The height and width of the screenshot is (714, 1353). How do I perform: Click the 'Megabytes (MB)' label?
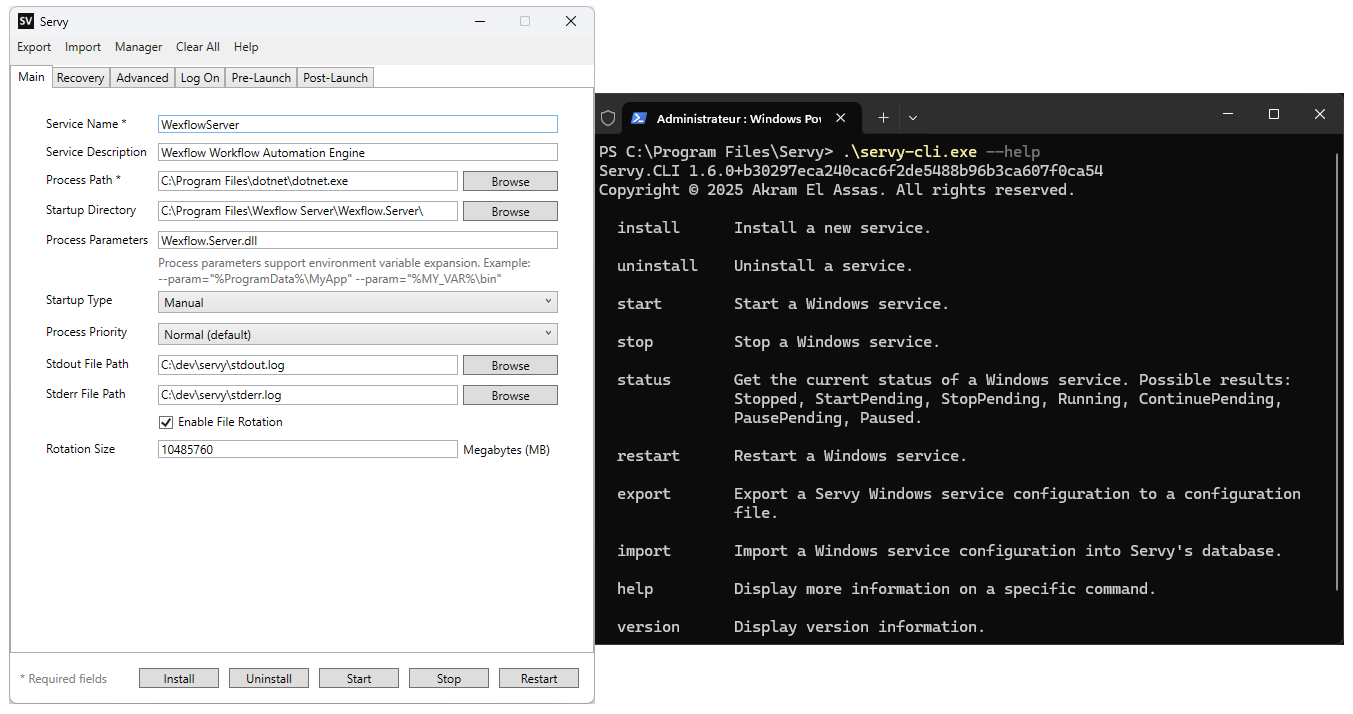point(506,450)
